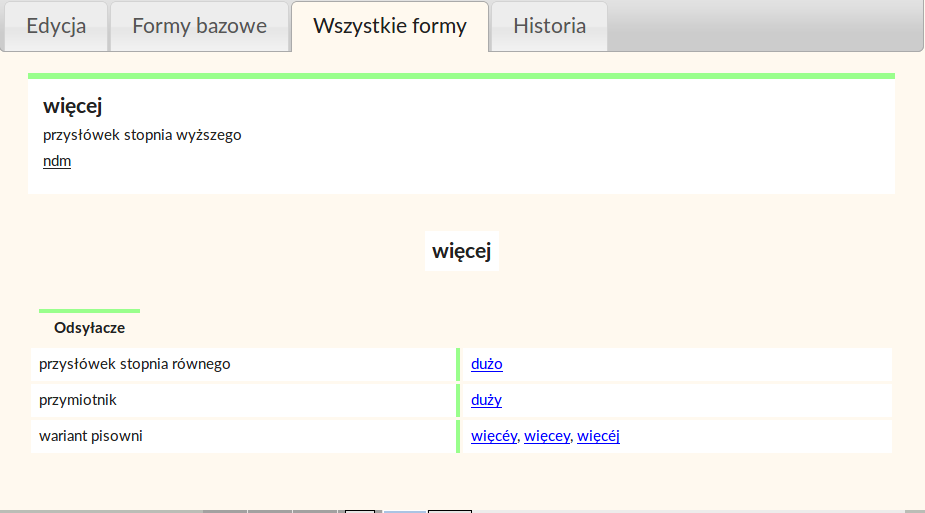Click empty tab bar area beside Historia

(x=764, y=26)
